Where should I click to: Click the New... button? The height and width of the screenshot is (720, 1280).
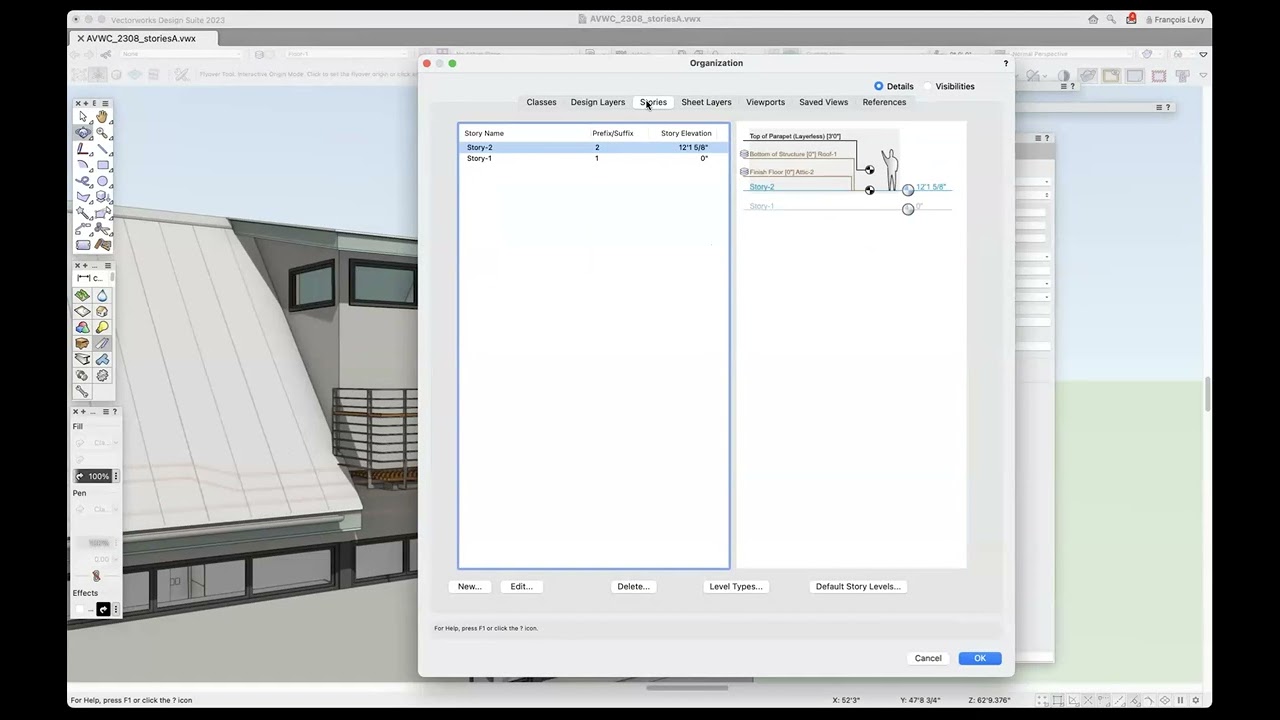469,587
